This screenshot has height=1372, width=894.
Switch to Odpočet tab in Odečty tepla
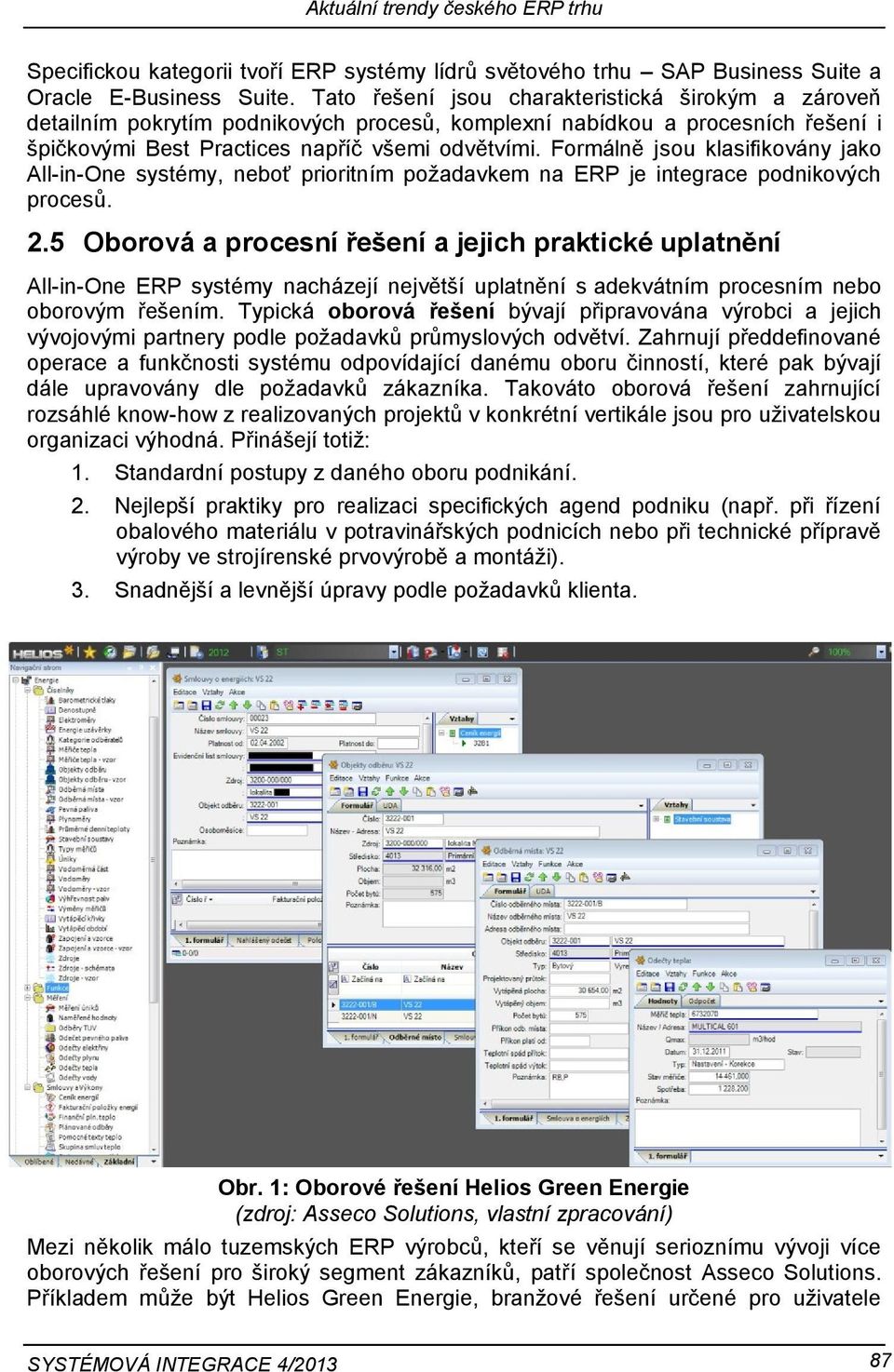pos(703,1002)
